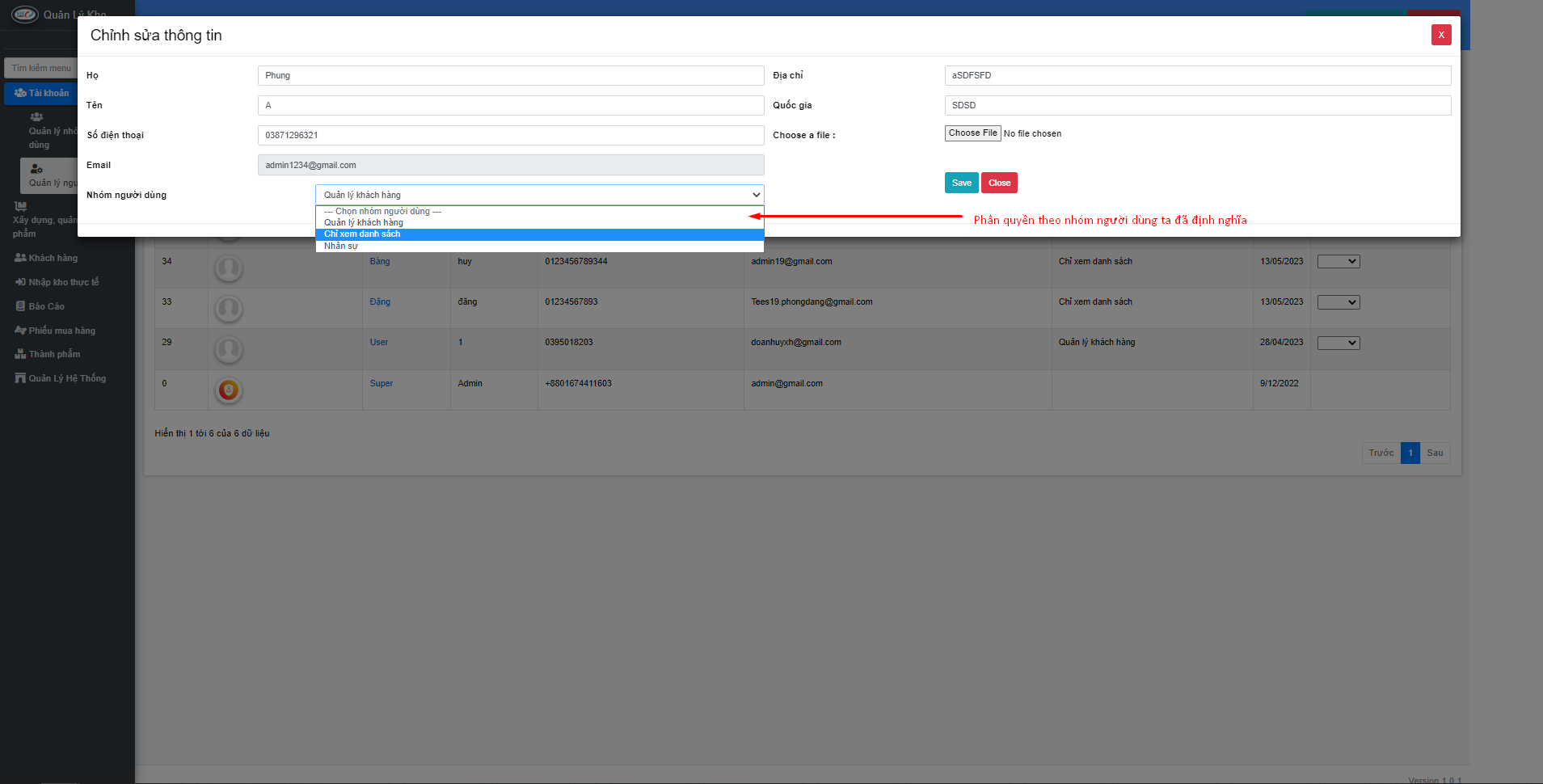Select the 'Nhân sự' dropdown option

[540, 246]
